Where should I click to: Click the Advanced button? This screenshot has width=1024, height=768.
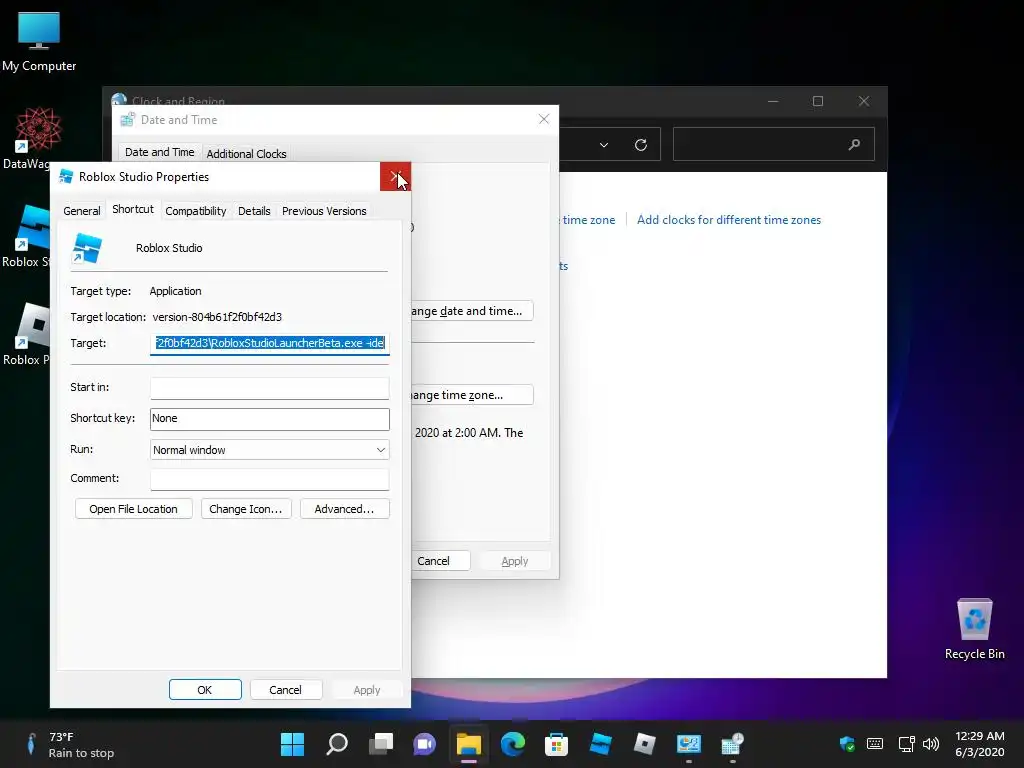click(x=344, y=509)
